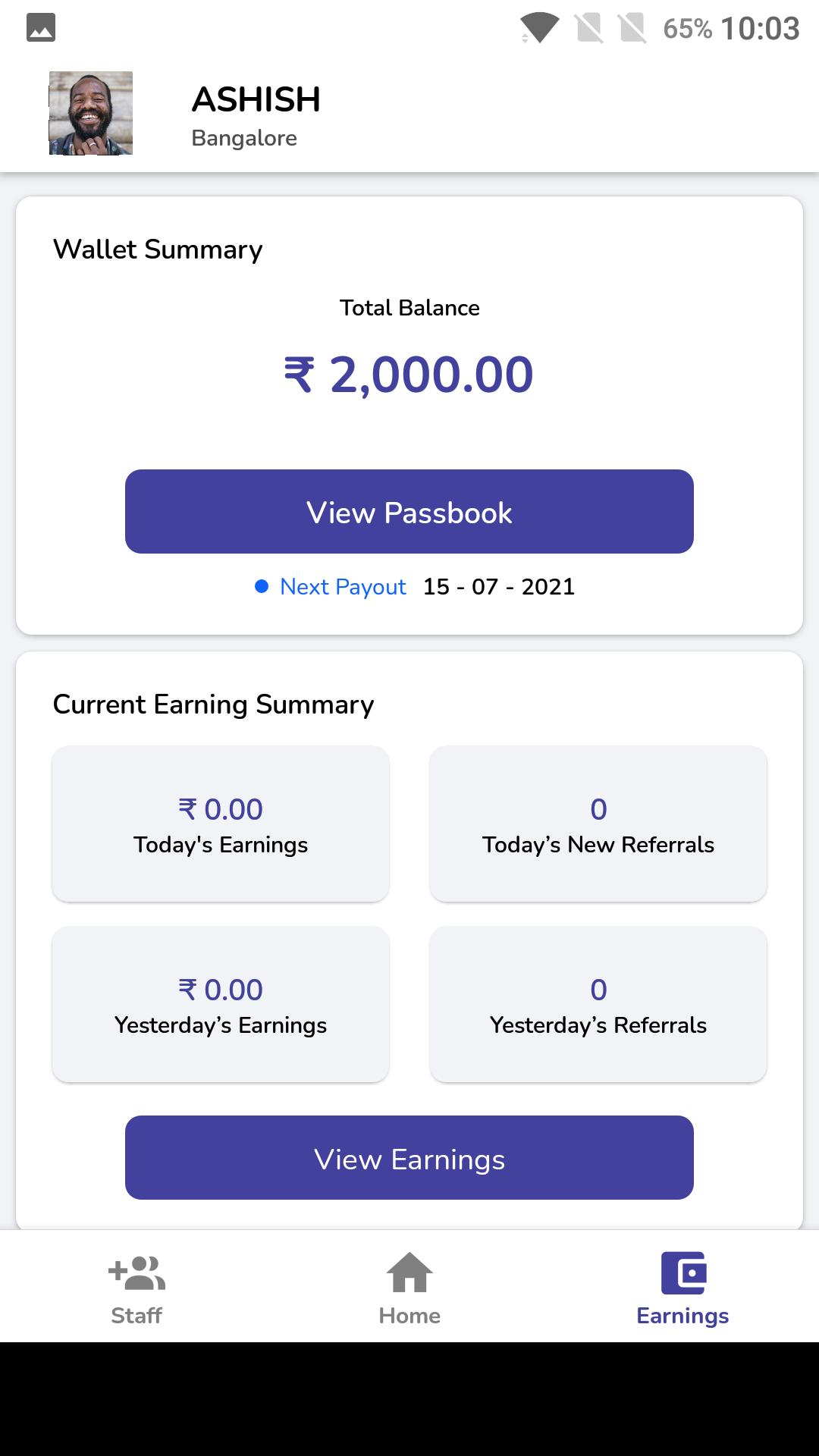
Task: Switch to the Staff tab label
Action: coord(136,1316)
